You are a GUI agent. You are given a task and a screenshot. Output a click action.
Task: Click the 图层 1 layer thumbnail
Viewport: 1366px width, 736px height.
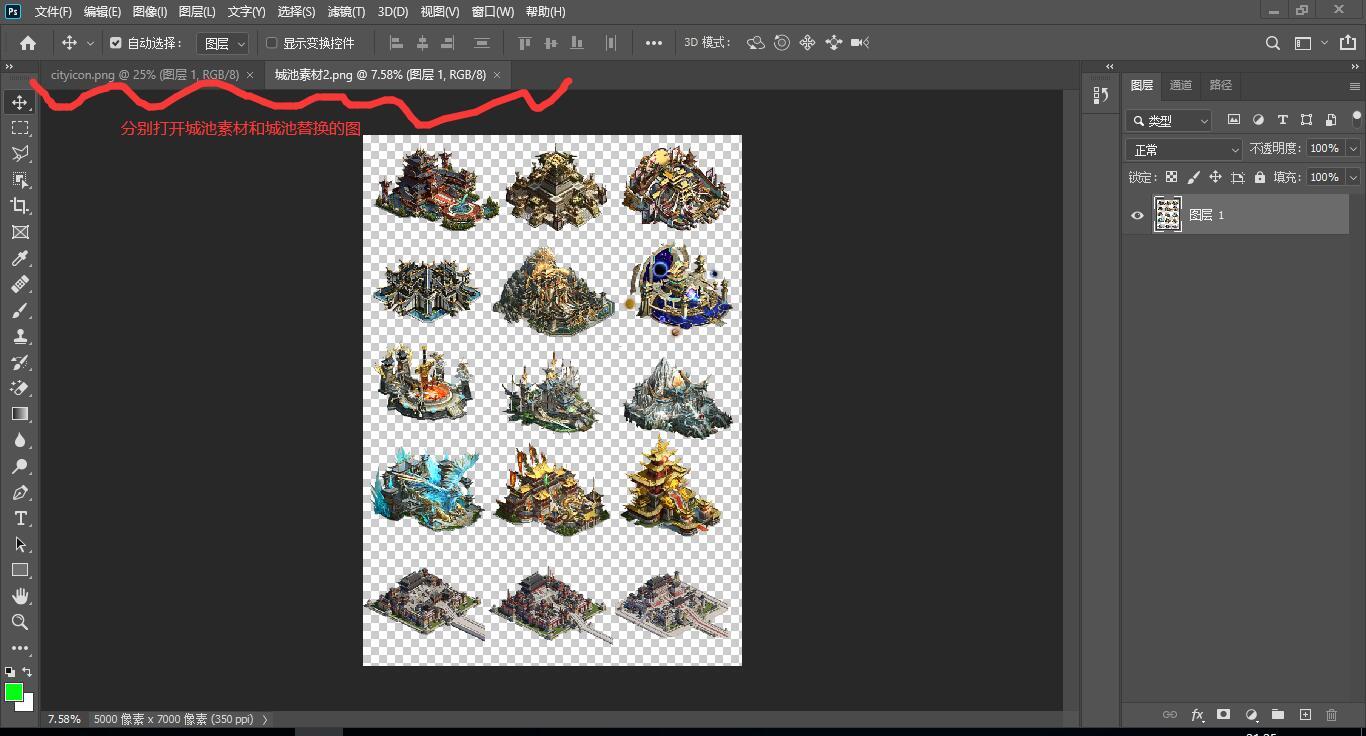[1167, 215]
